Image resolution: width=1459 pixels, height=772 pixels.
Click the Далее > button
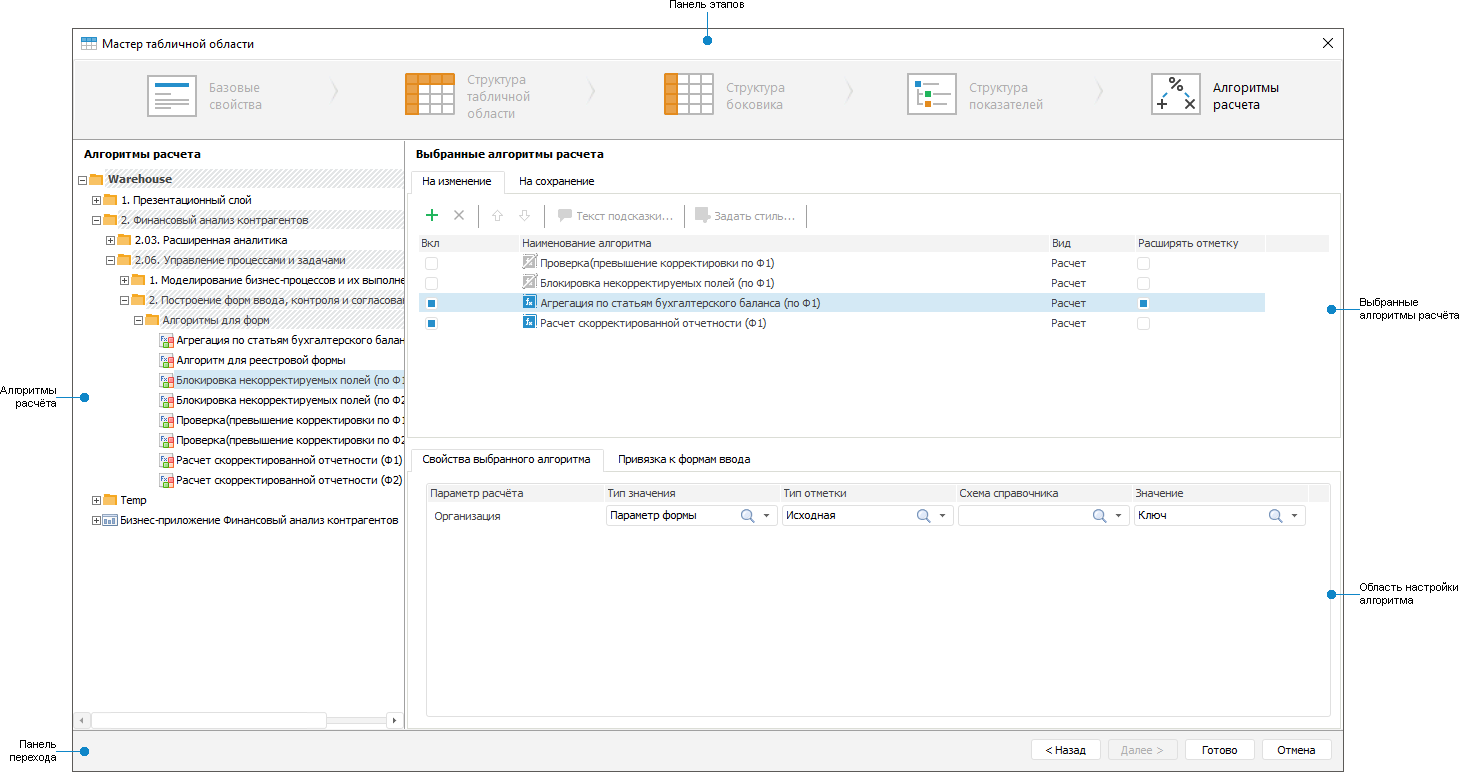tap(1143, 750)
